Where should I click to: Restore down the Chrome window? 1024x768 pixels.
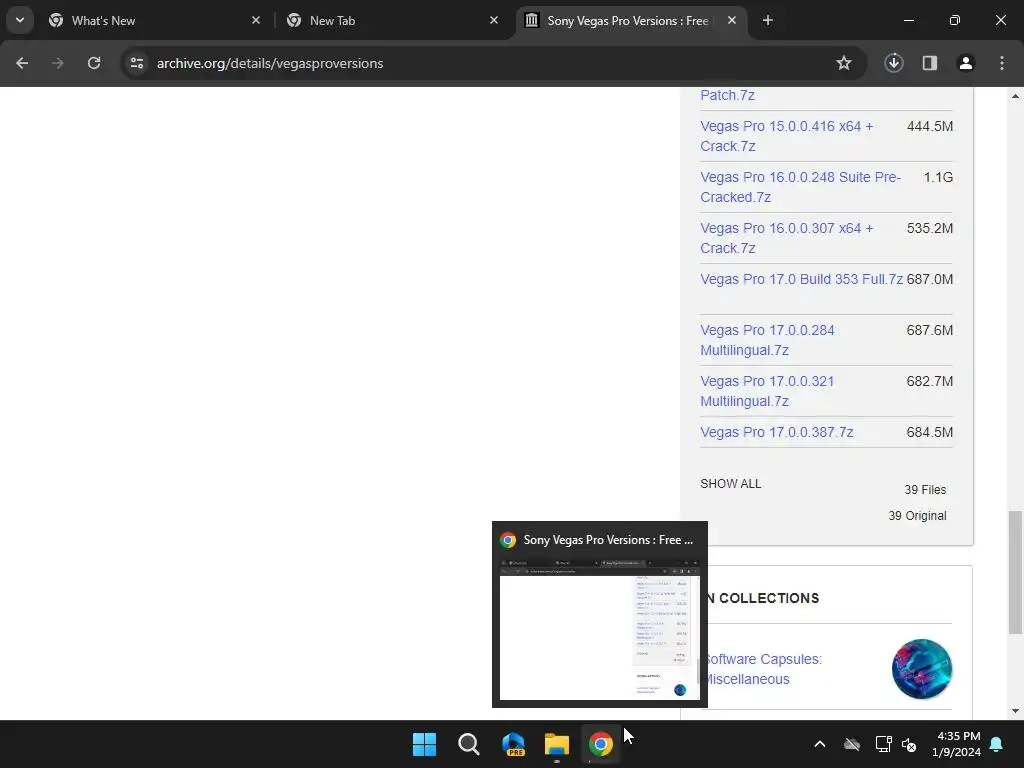tap(955, 20)
